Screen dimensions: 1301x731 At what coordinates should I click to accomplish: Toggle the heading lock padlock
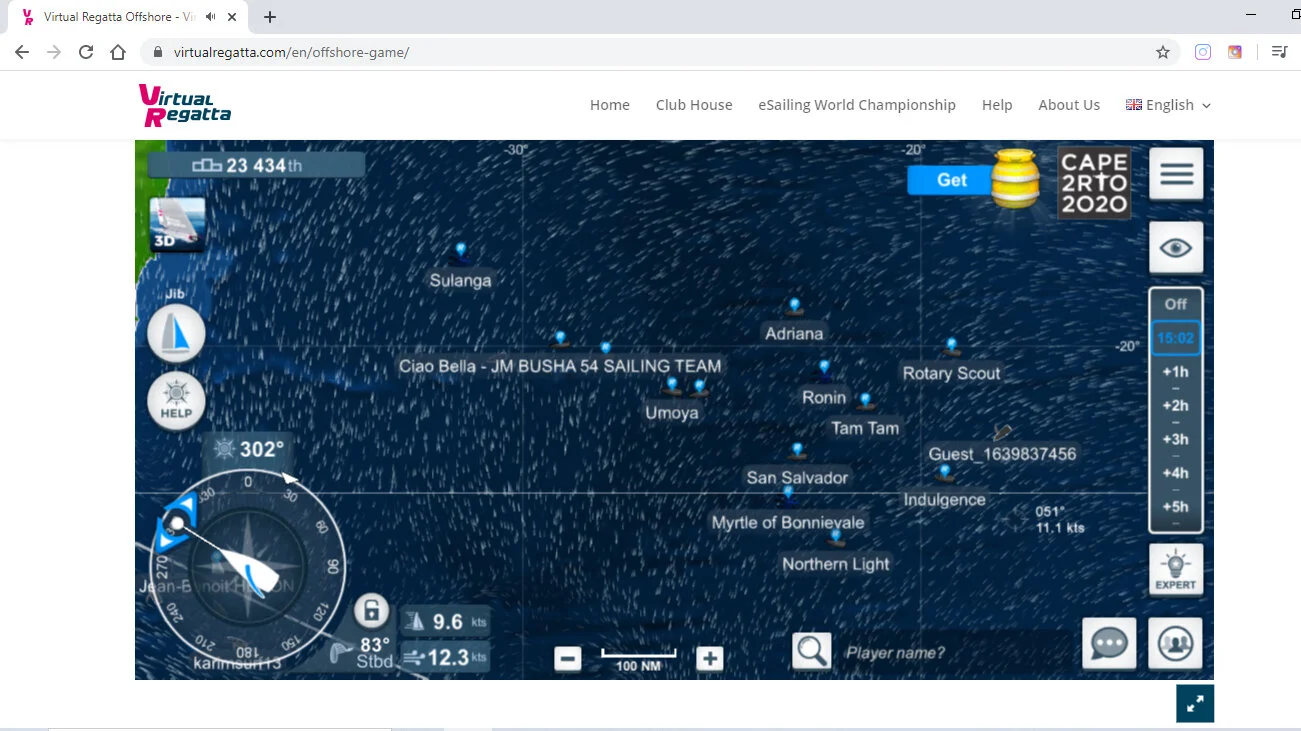[x=371, y=610]
